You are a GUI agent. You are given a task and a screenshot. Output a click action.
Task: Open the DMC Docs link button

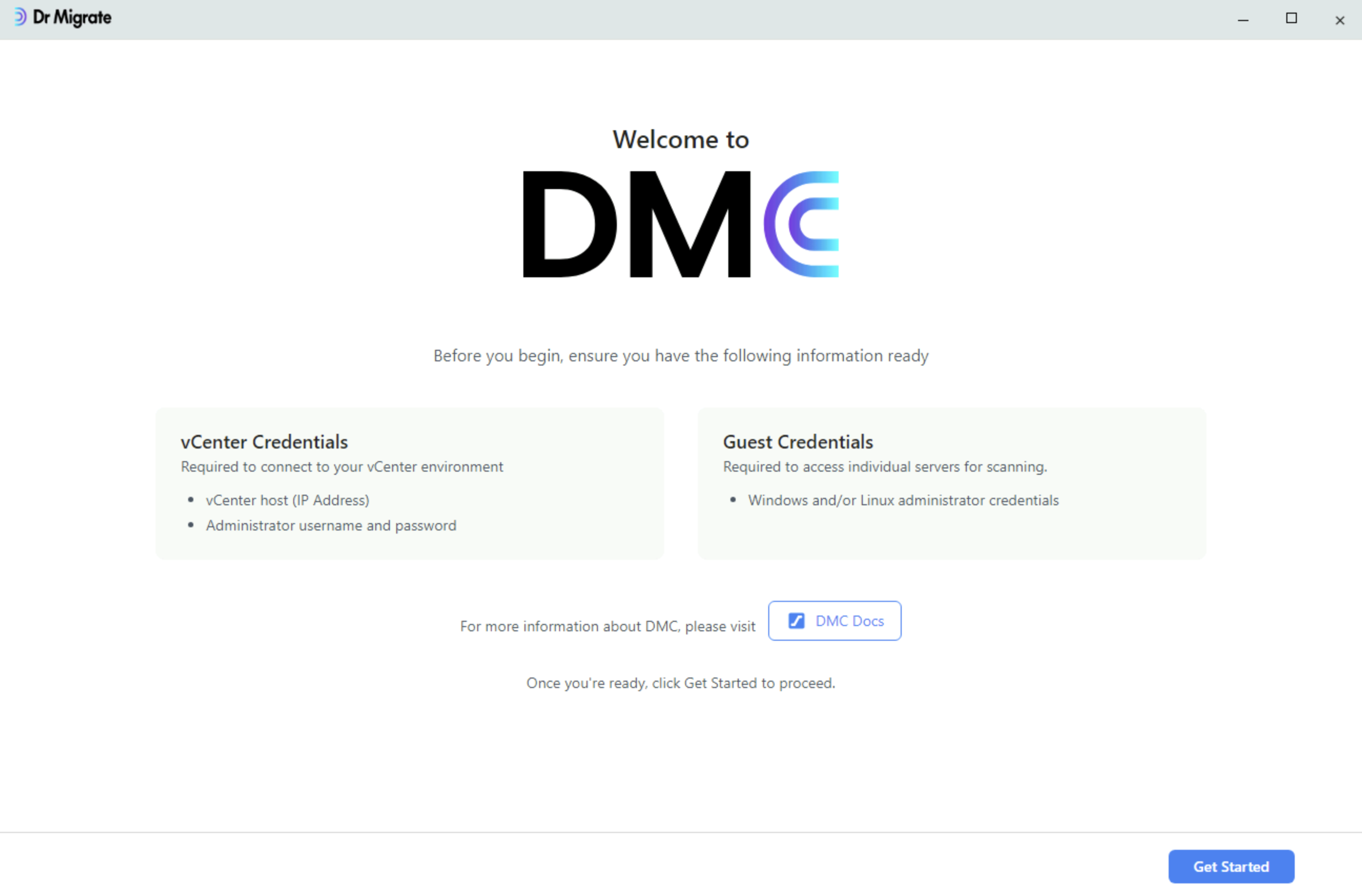(834, 621)
